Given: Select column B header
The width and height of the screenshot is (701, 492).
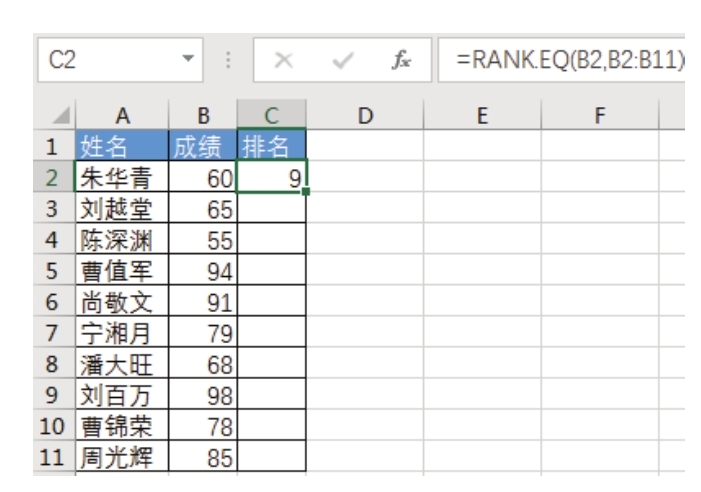Looking at the screenshot, I should [x=203, y=118].
